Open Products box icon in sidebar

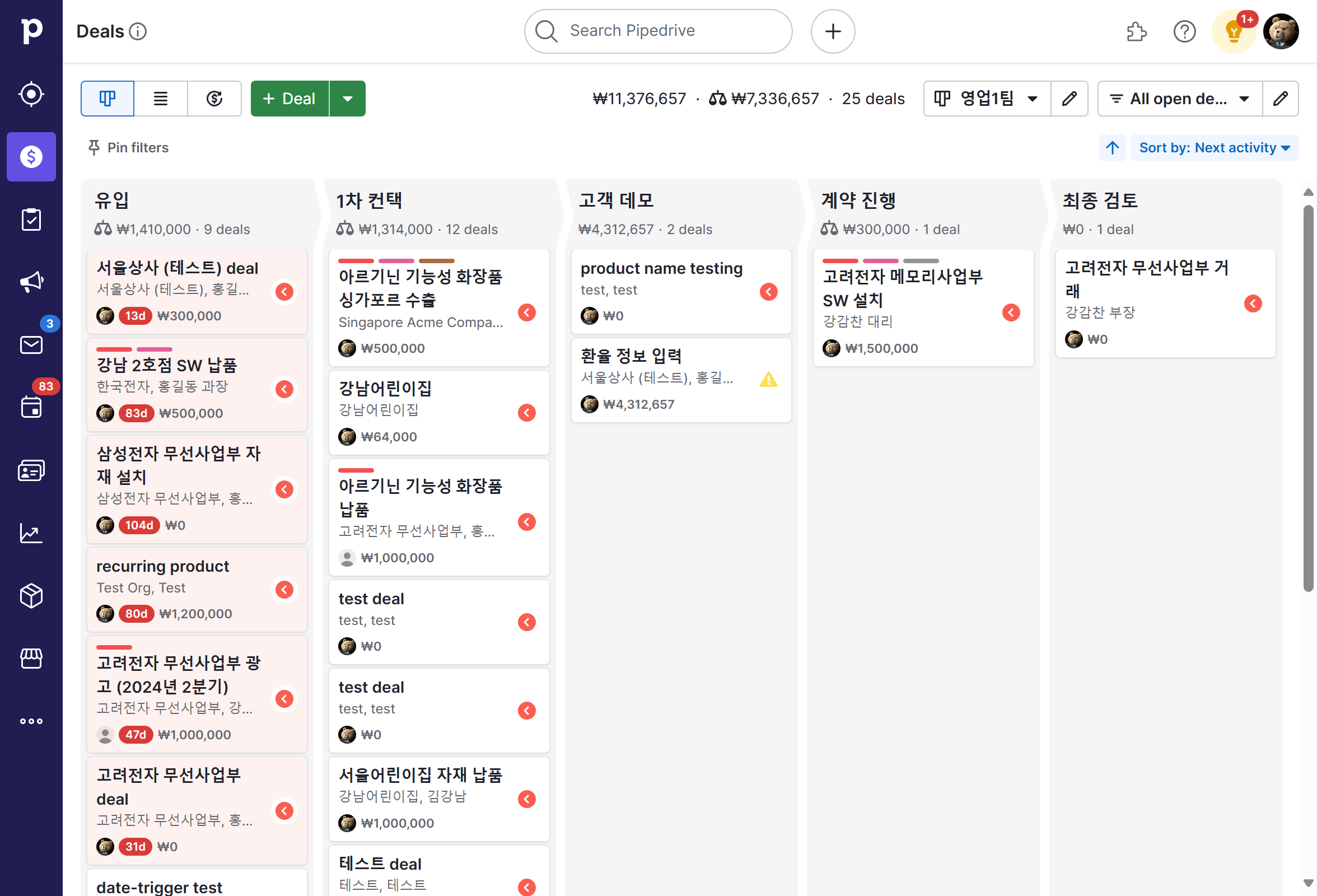coord(31,596)
